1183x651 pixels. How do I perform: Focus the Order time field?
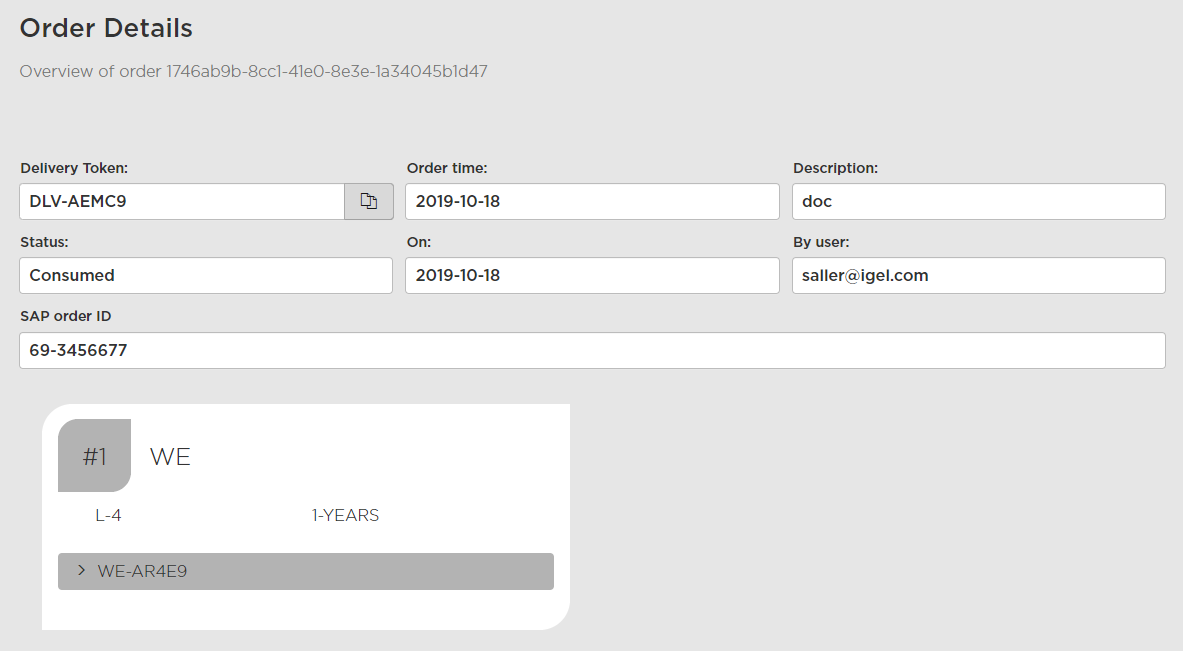[x=591, y=201]
